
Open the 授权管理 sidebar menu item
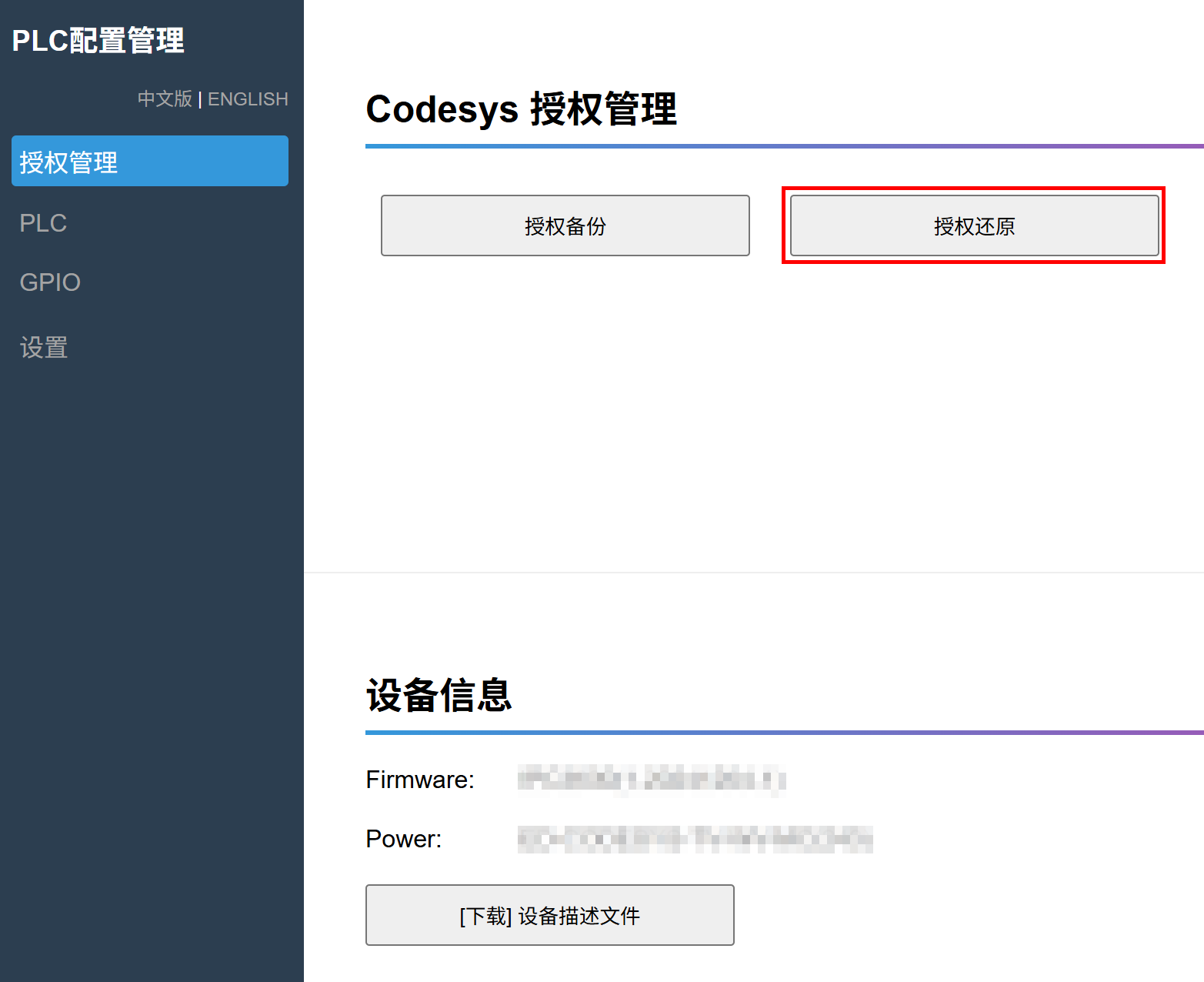click(x=149, y=162)
